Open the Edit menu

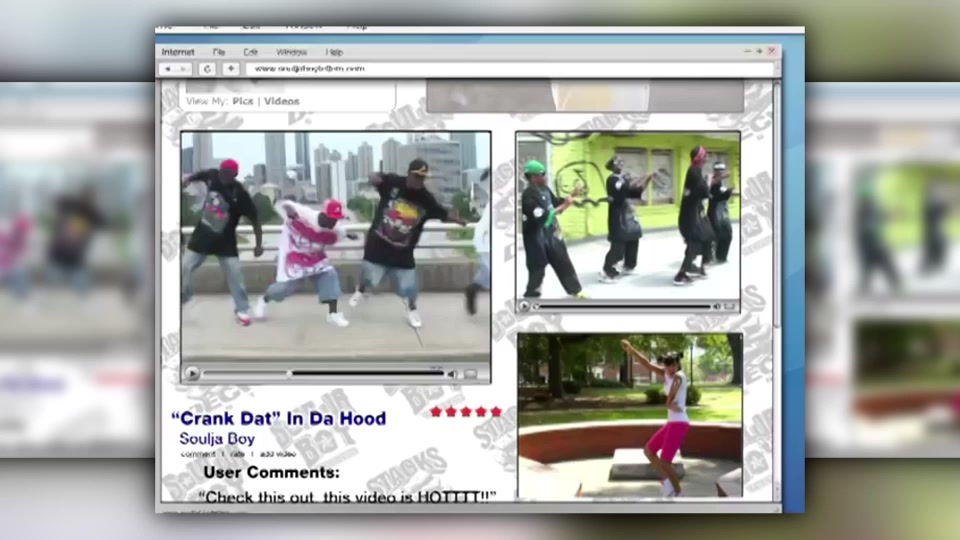250,52
